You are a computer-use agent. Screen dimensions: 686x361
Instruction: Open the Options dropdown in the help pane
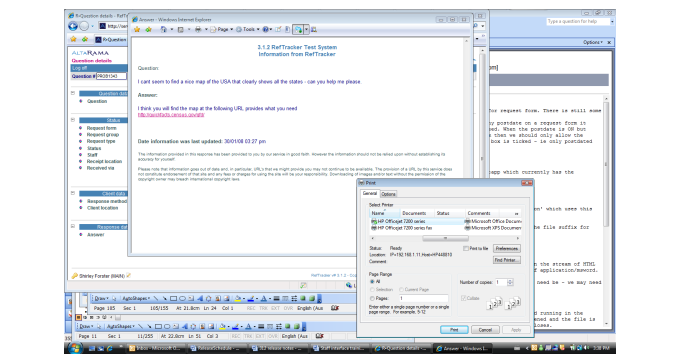tap(593, 42)
